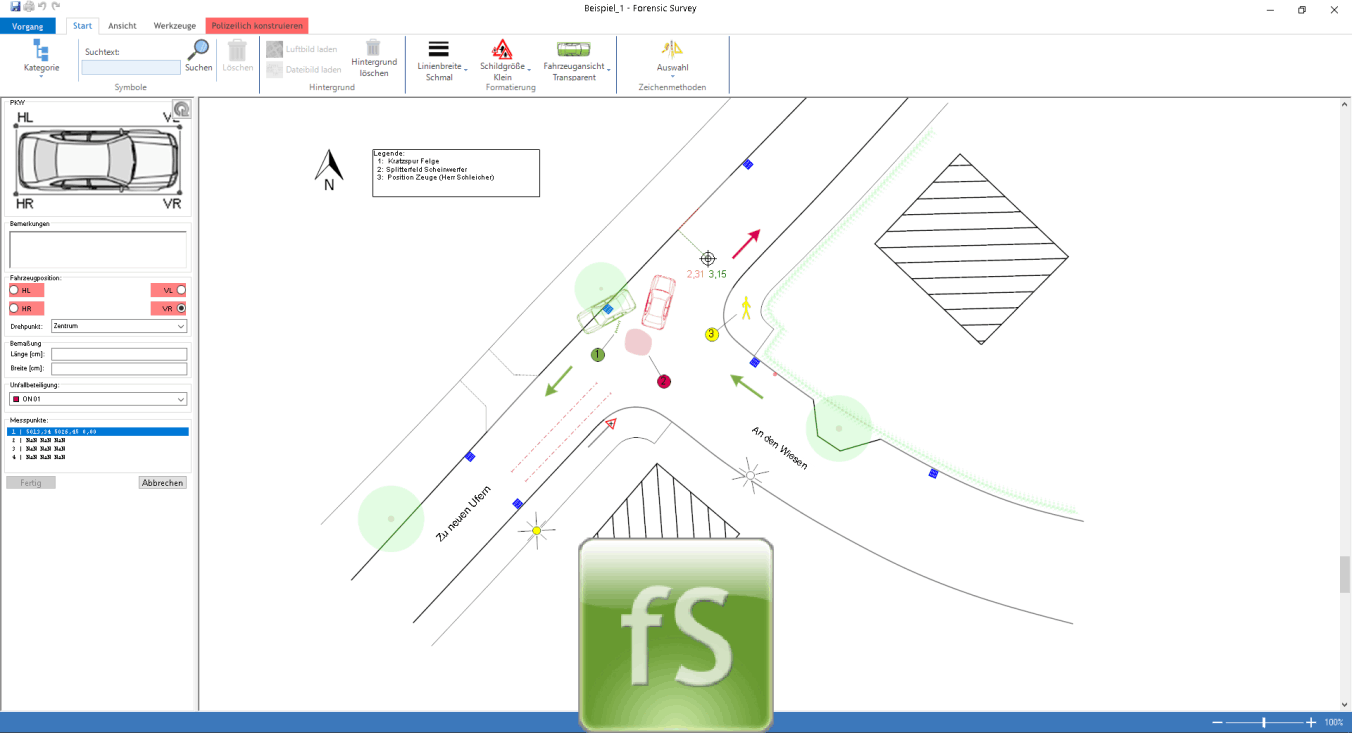This screenshot has width=1352, height=733.
Task: Open the Kategorie tree menu
Action: click(x=41, y=56)
